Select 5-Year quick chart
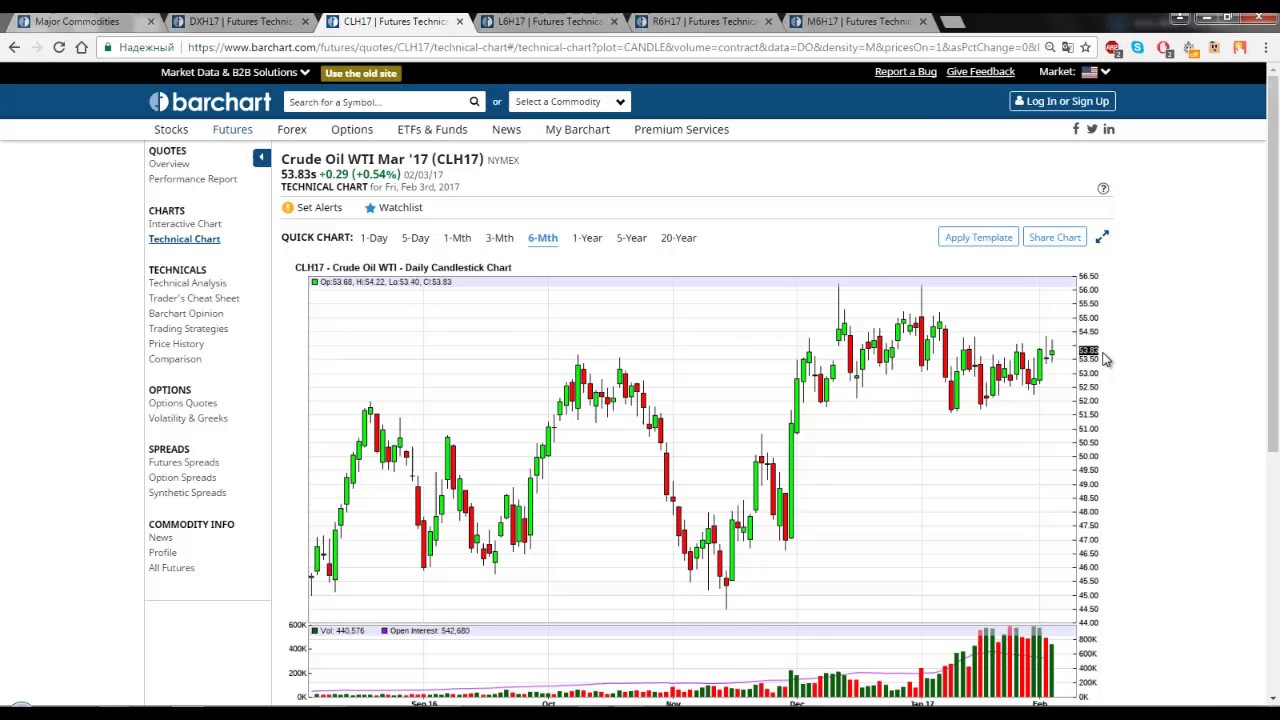This screenshot has height=720, width=1280. pos(631,238)
